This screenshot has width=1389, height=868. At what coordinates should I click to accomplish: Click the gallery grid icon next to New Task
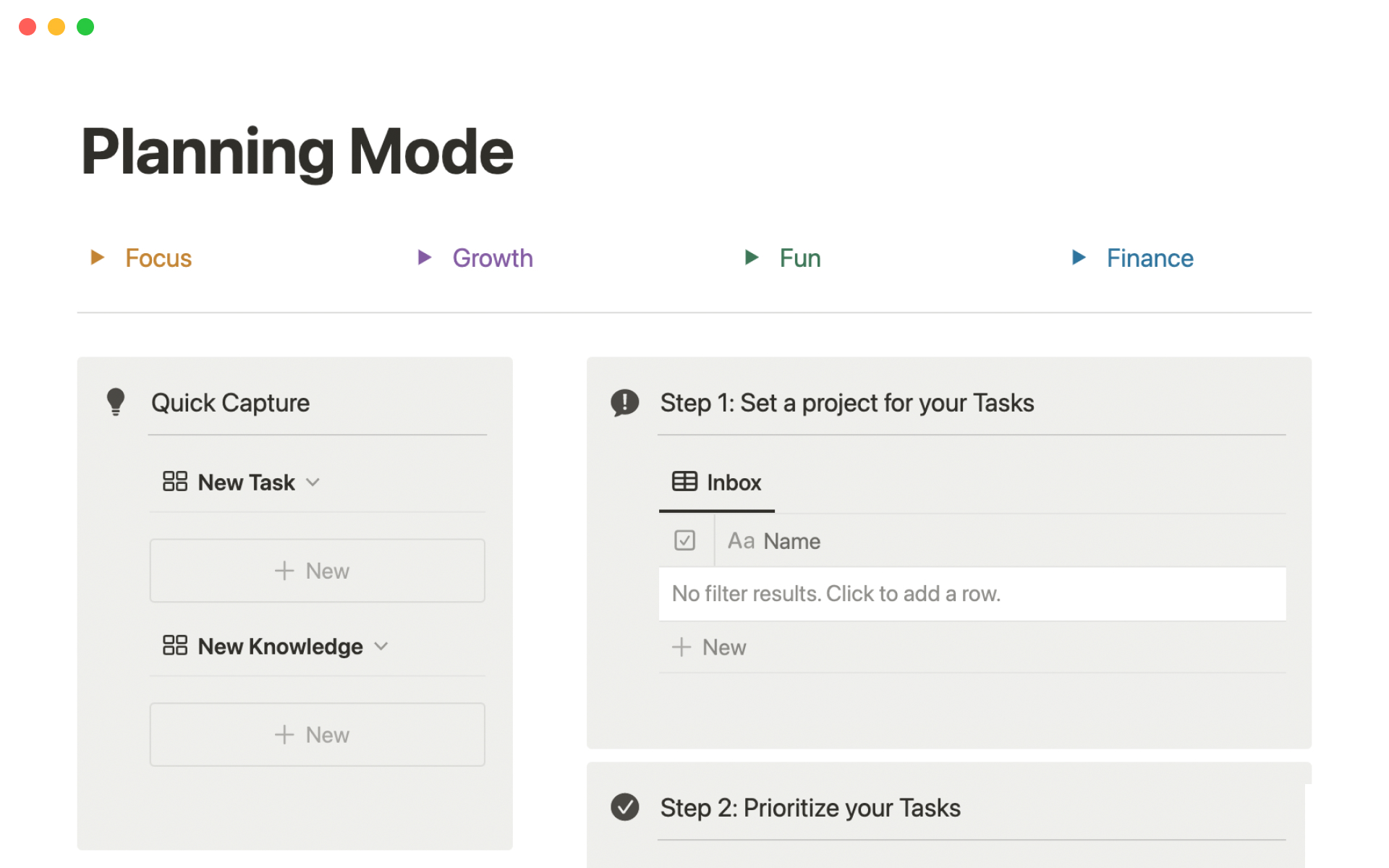(175, 482)
